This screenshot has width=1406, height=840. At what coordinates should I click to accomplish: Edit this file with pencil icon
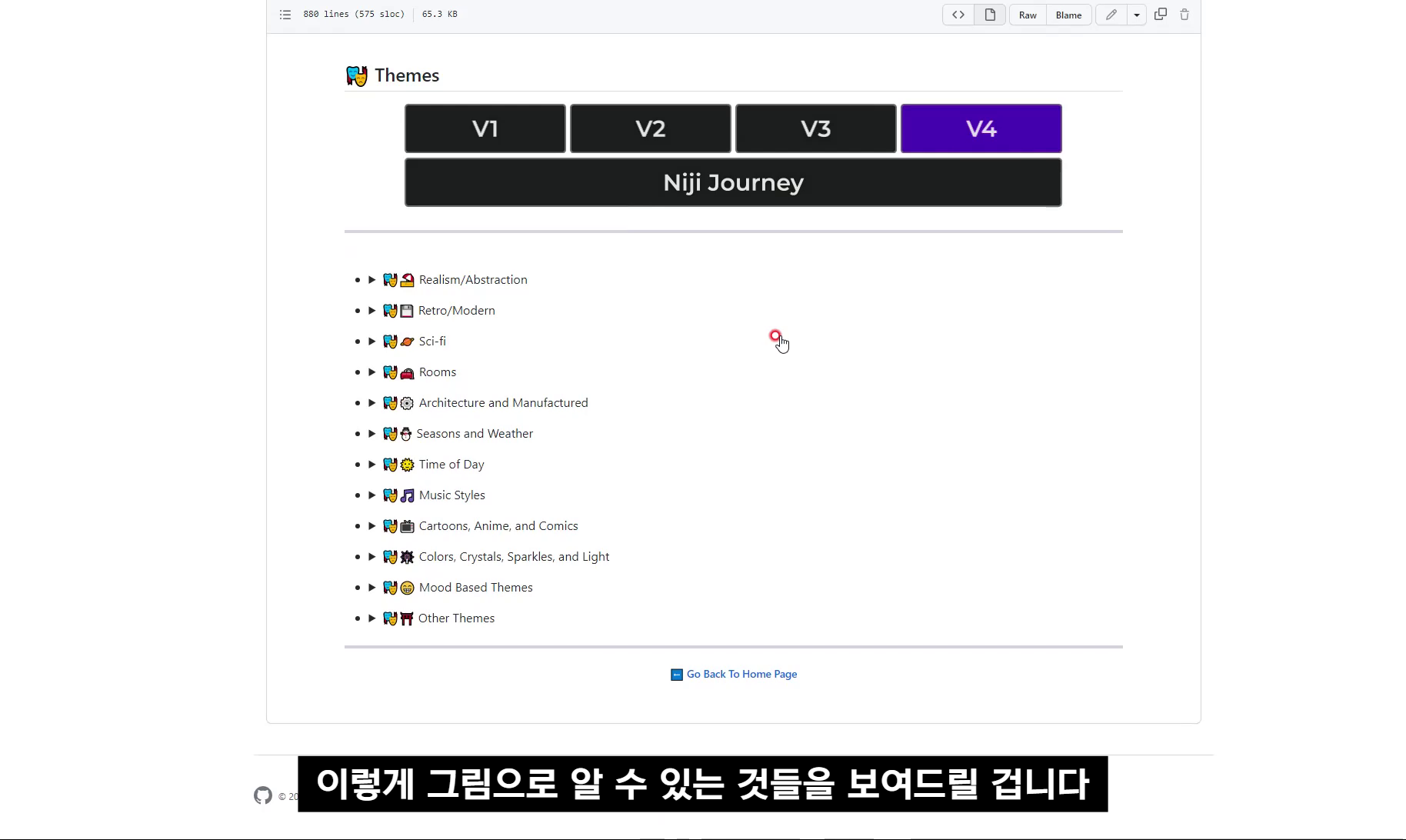pos(1111,15)
